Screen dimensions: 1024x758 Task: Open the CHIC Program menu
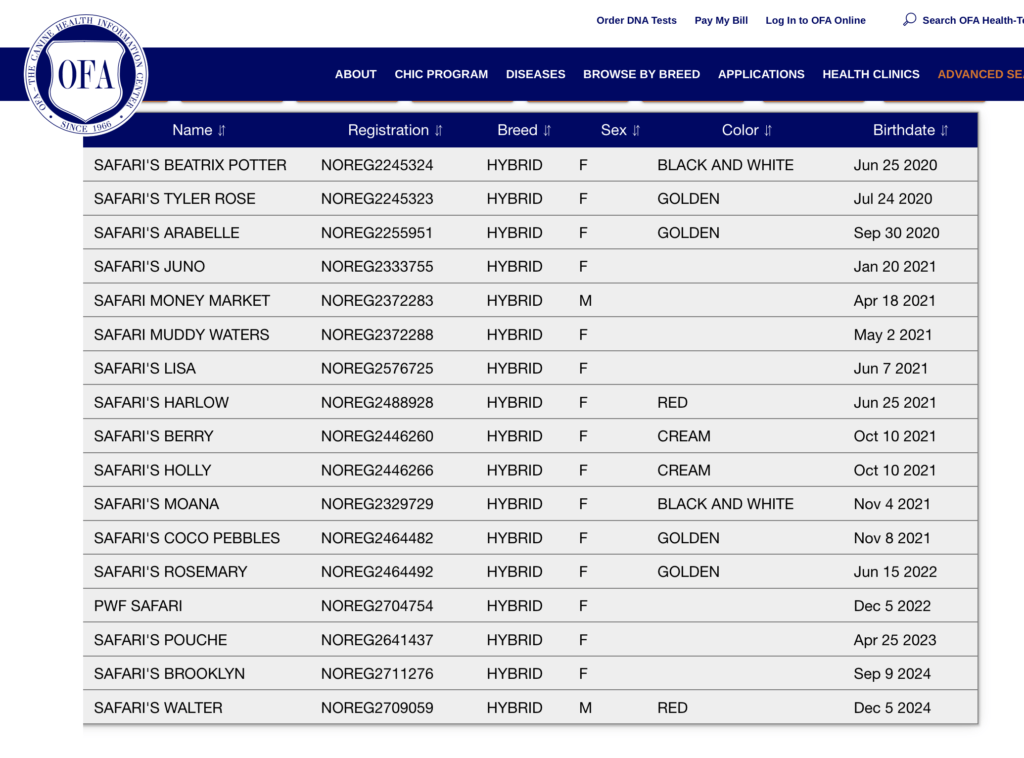coord(441,74)
